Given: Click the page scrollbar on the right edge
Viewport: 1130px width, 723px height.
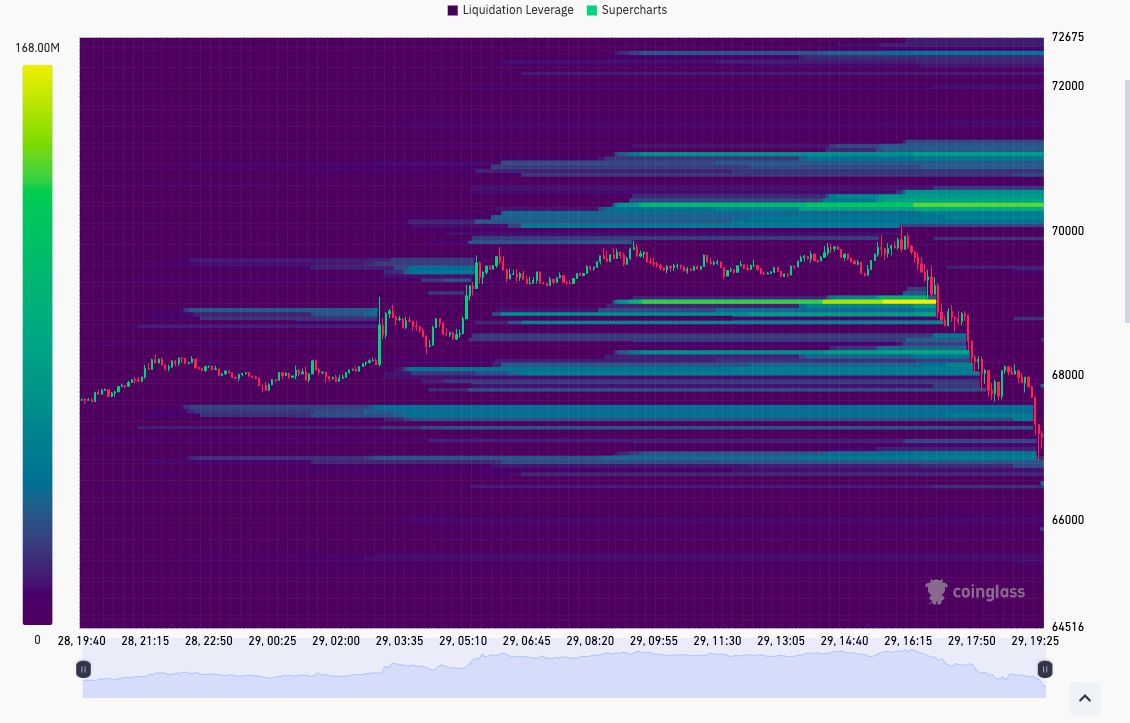Looking at the screenshot, I should [x=1127, y=200].
